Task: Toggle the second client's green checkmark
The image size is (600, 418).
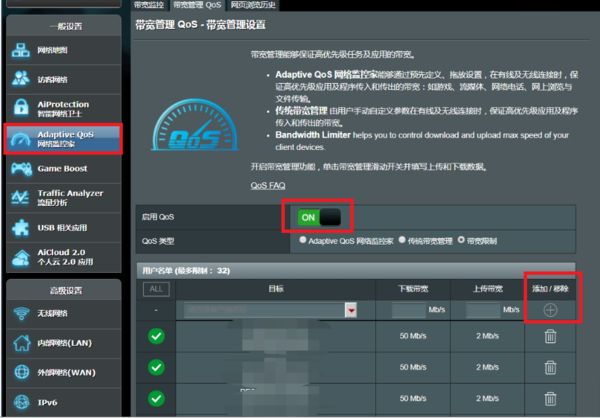Action: tap(157, 367)
